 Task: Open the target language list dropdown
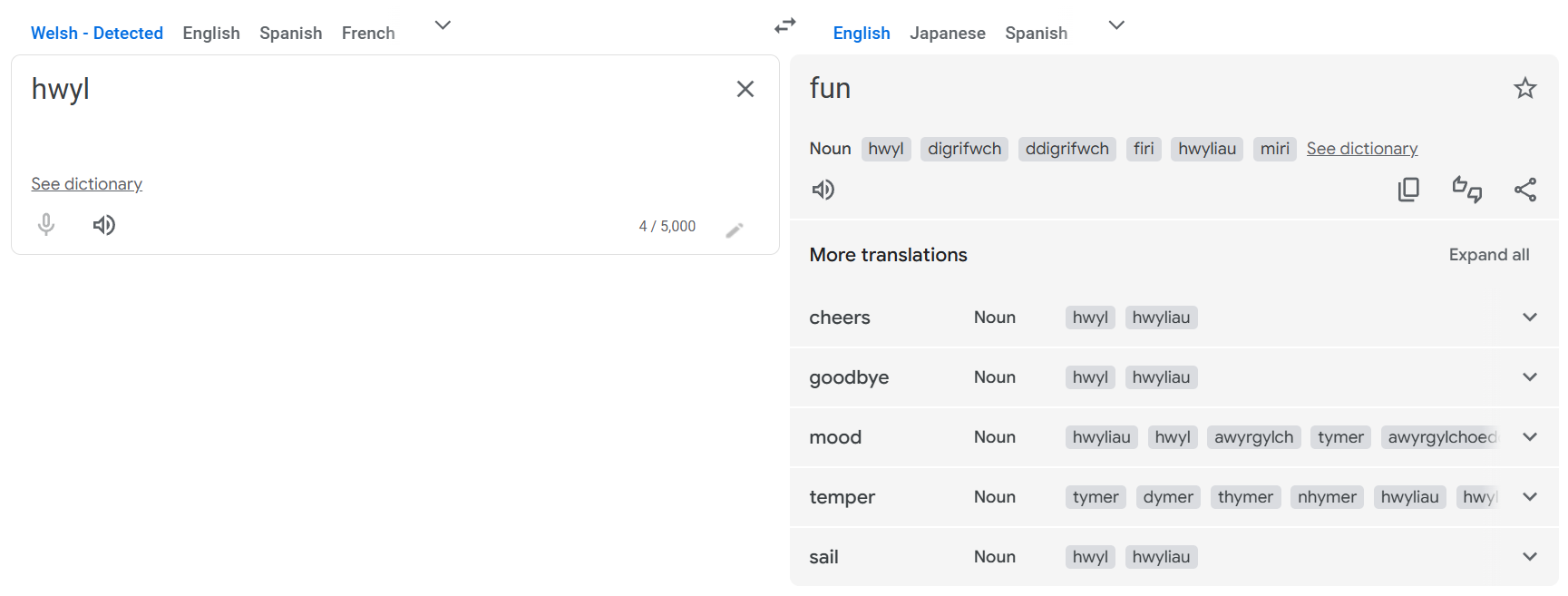[1116, 25]
